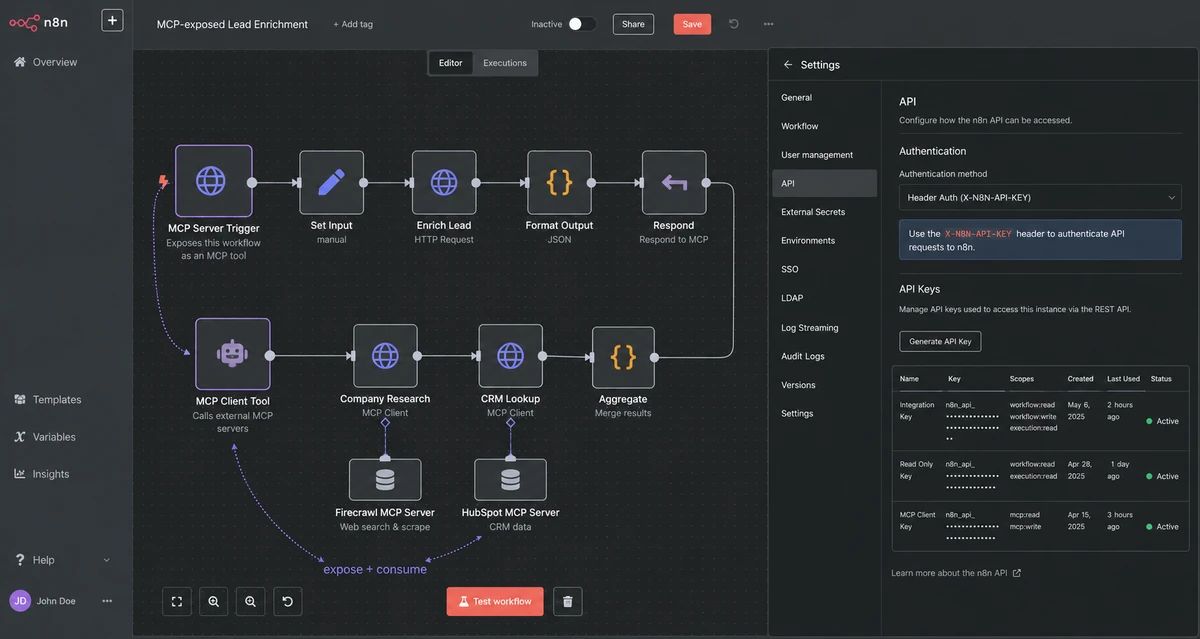This screenshot has width=1200, height=639.
Task: Switch to the Executions tab
Action: [x=505, y=63]
